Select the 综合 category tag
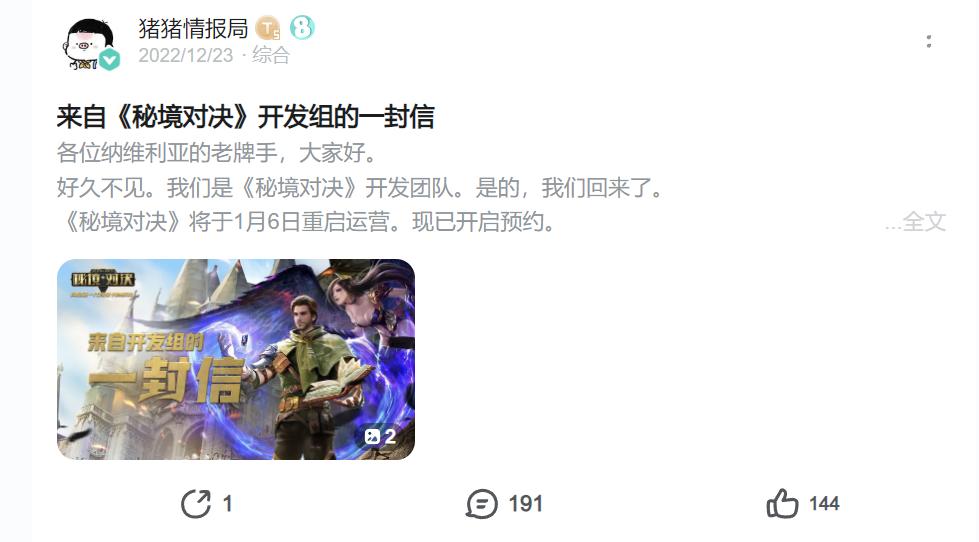This screenshot has height=542, width=979. point(271,56)
